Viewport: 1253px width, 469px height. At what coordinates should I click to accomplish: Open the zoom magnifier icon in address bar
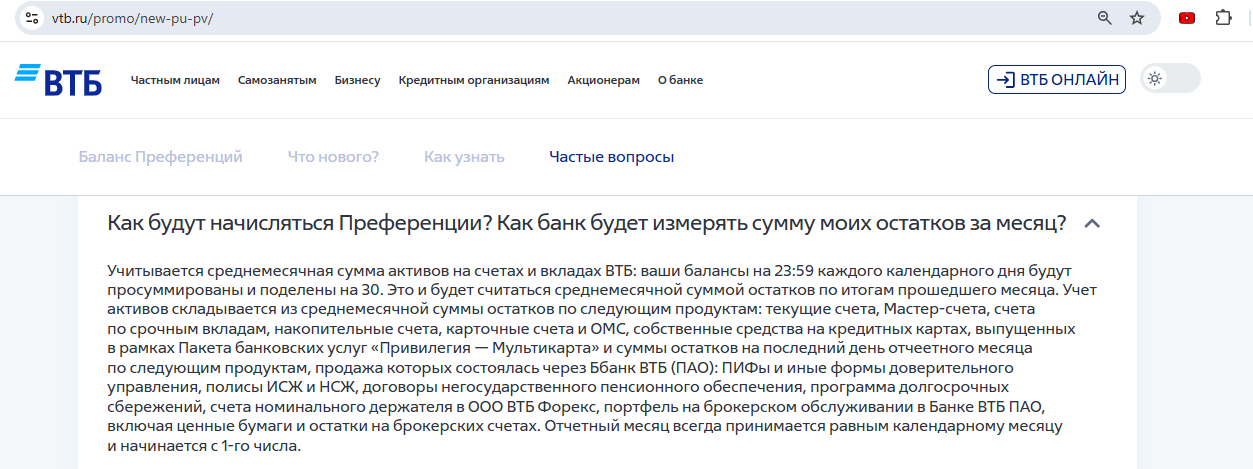coord(1105,18)
